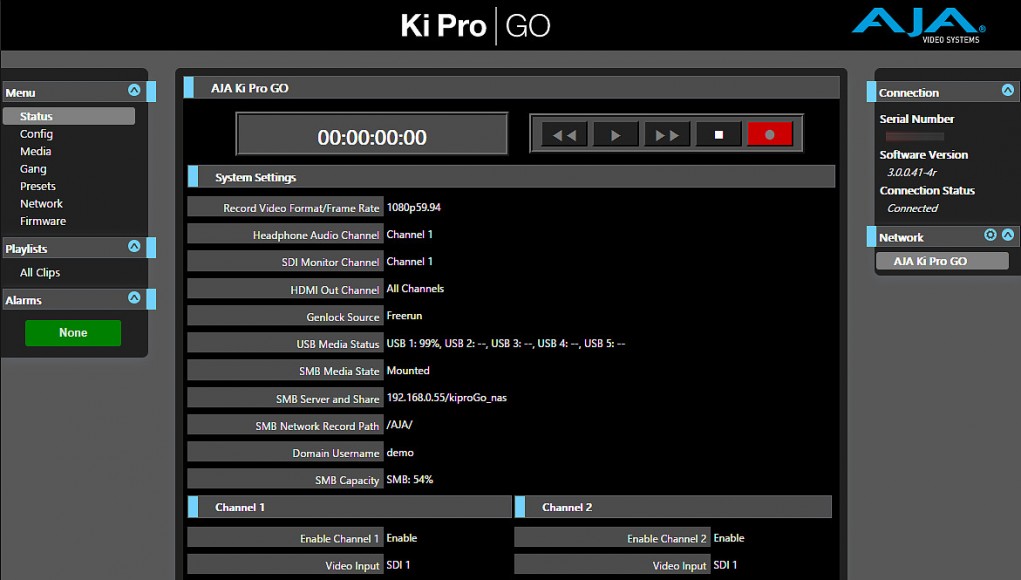Click the demo domain username value
Image resolution: width=1021 pixels, height=580 pixels.
[400, 452]
